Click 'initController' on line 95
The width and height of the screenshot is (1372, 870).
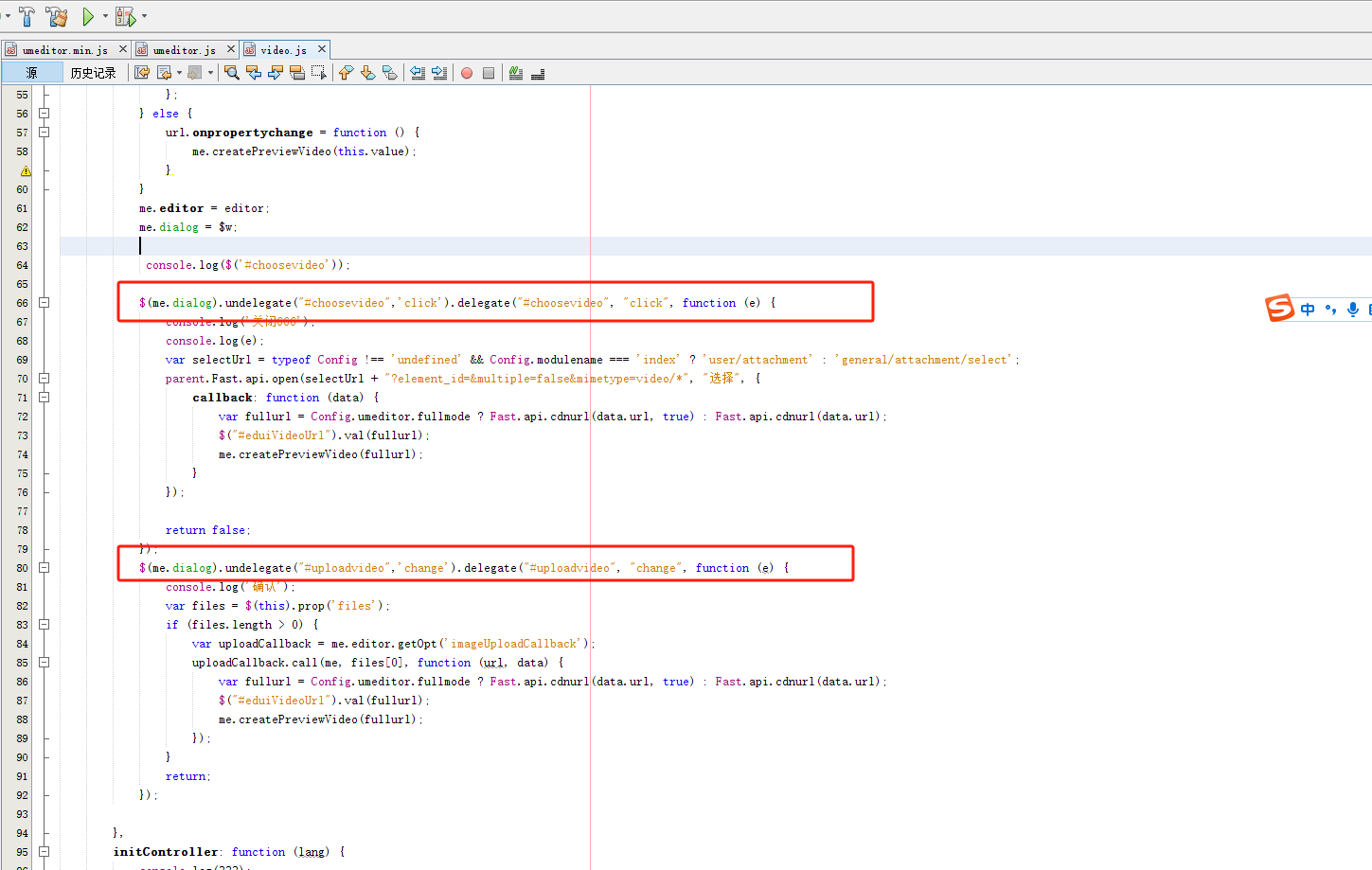tap(166, 852)
